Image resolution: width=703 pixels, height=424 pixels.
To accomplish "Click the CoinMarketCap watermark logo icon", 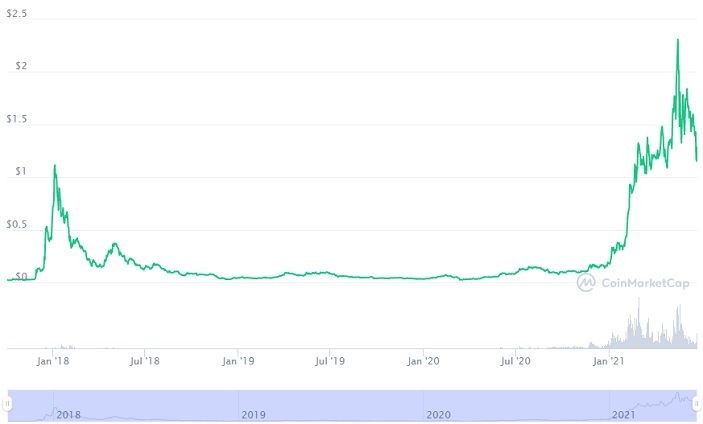I will (588, 283).
